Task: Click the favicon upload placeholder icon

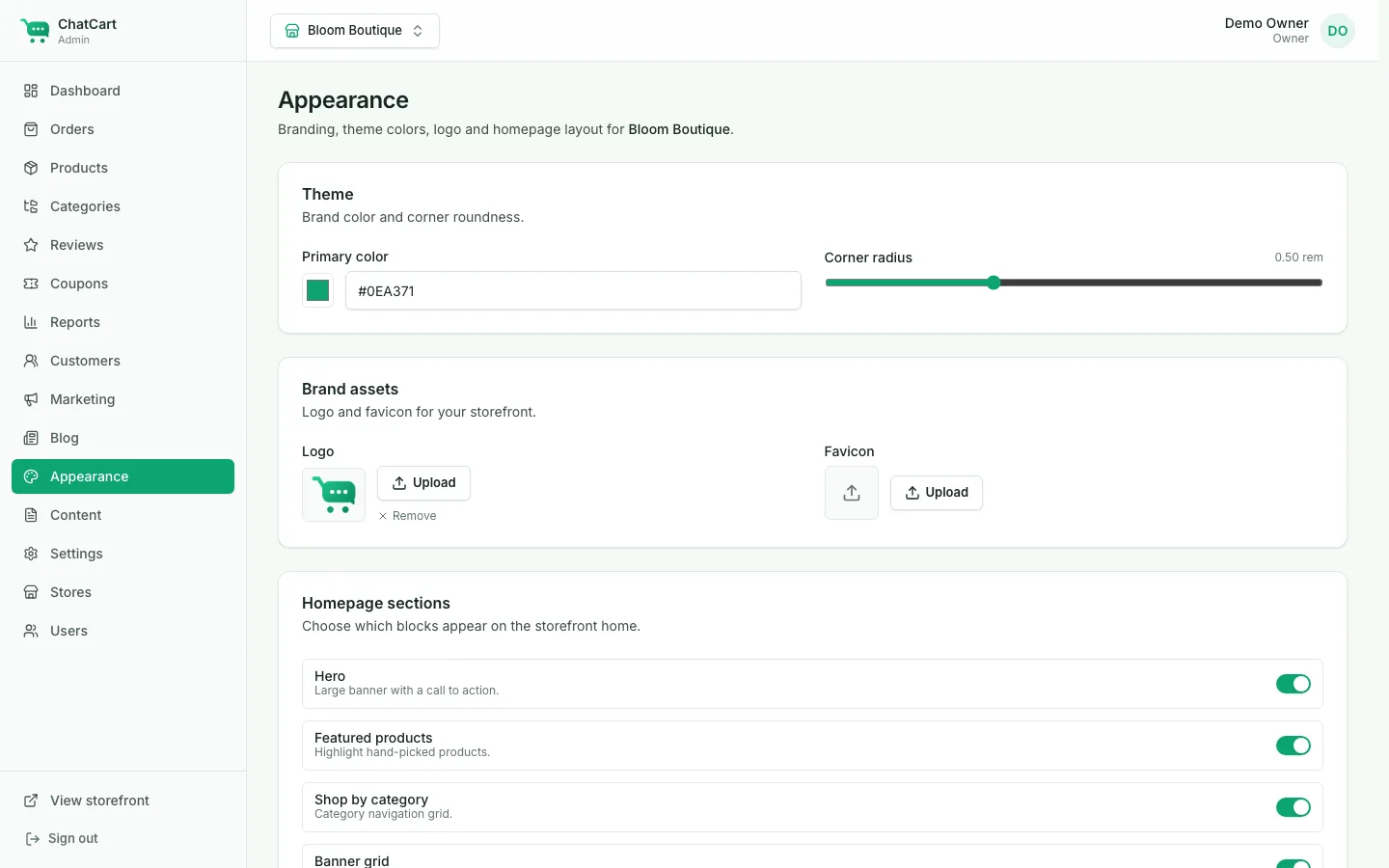Action: point(852,493)
